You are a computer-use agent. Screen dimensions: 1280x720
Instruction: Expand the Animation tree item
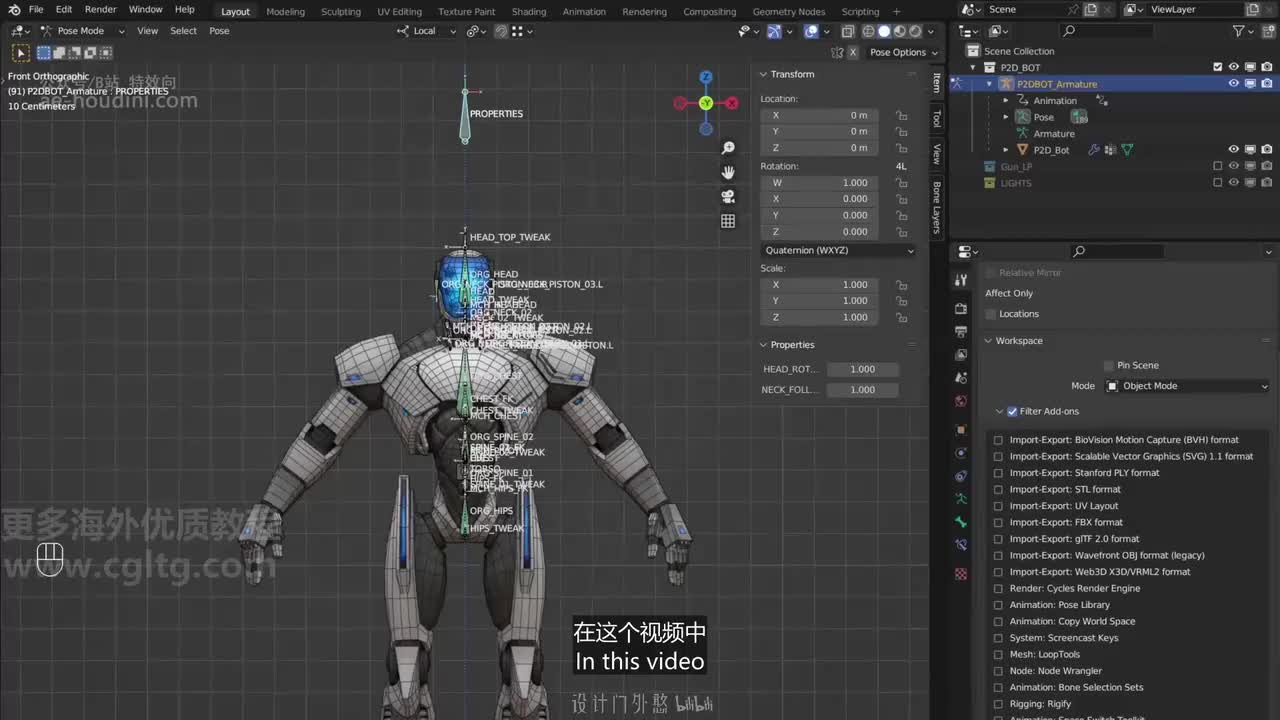[x=1006, y=100]
